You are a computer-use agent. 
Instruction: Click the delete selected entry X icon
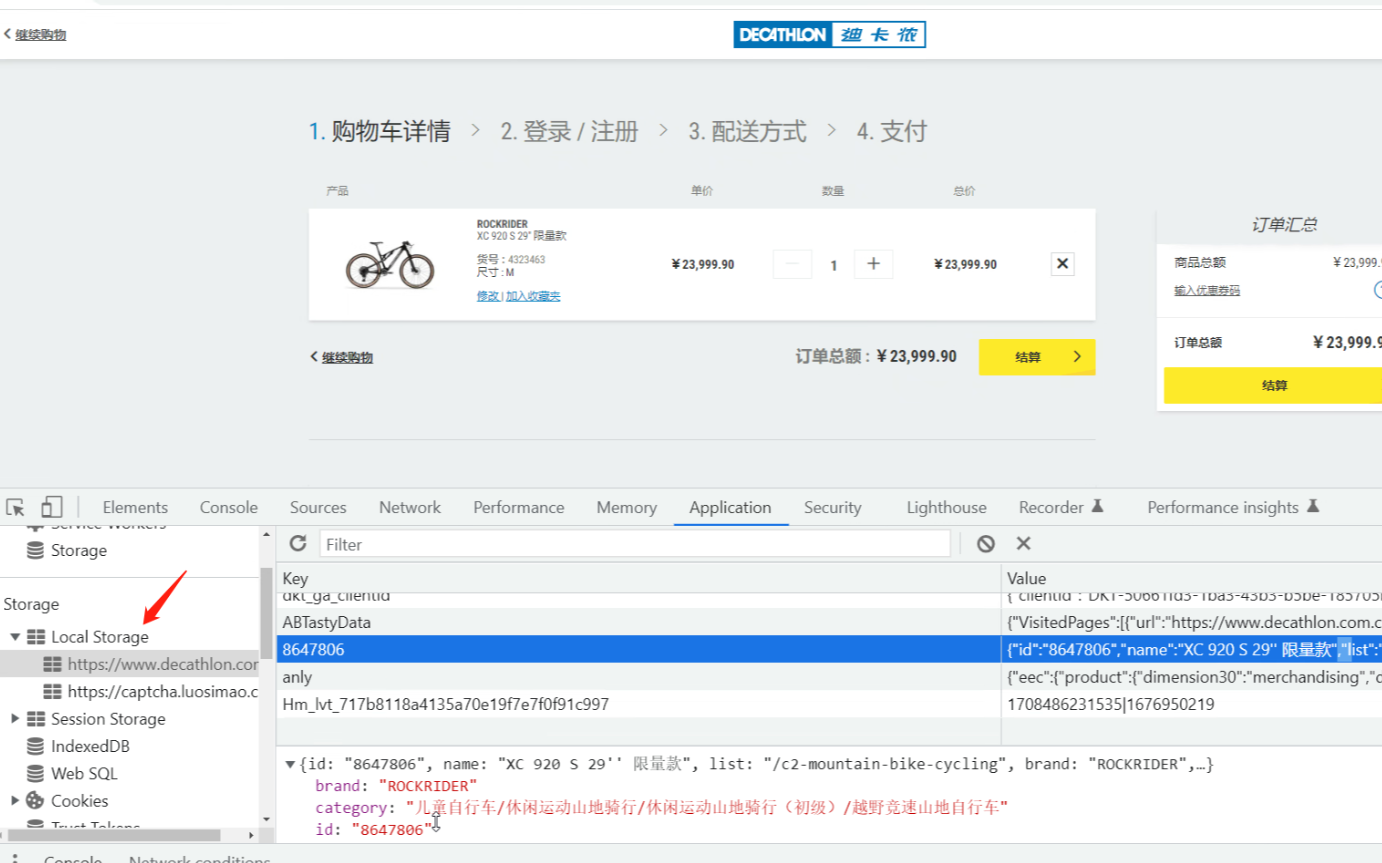click(x=1023, y=543)
